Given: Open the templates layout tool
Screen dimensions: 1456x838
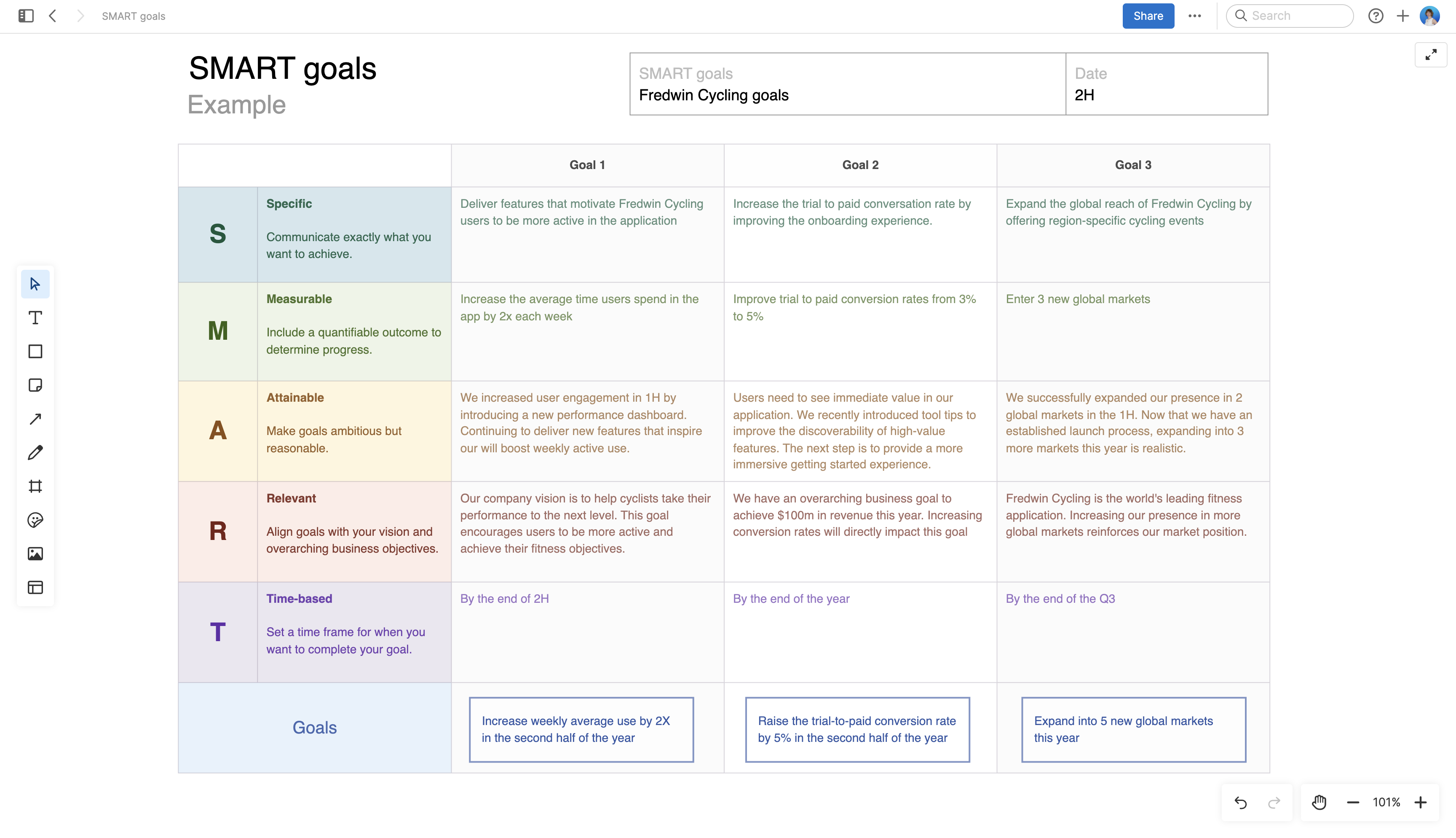Looking at the screenshot, I should pyautogui.click(x=35, y=587).
